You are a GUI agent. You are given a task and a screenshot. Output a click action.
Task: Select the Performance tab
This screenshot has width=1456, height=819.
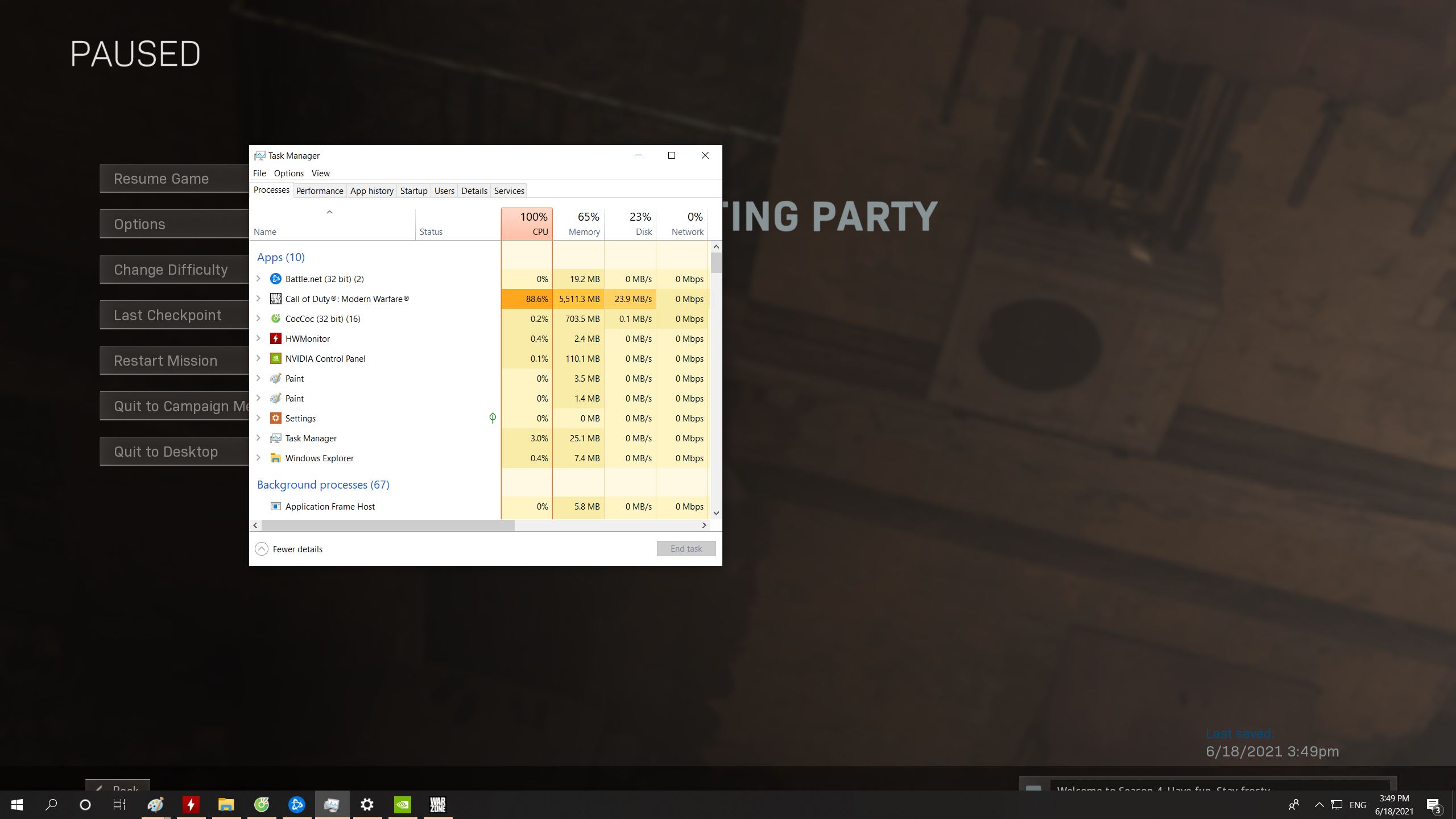319,190
